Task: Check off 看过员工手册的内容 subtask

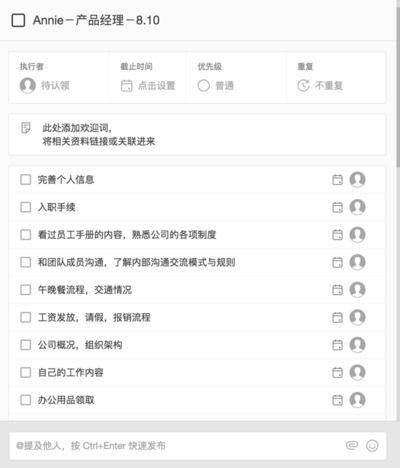Action: pos(26,235)
